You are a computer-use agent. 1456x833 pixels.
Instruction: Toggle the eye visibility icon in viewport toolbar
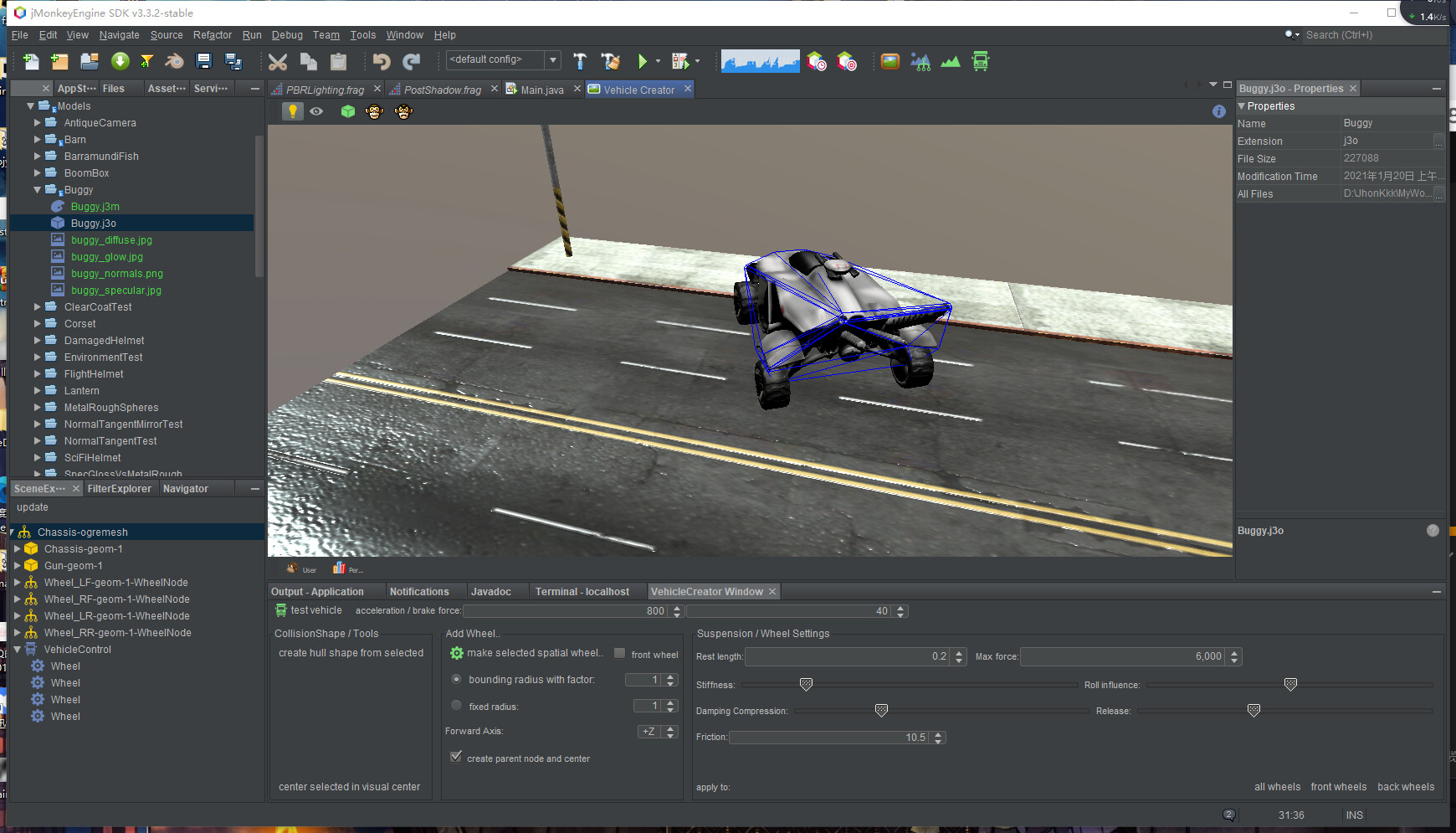[316, 111]
